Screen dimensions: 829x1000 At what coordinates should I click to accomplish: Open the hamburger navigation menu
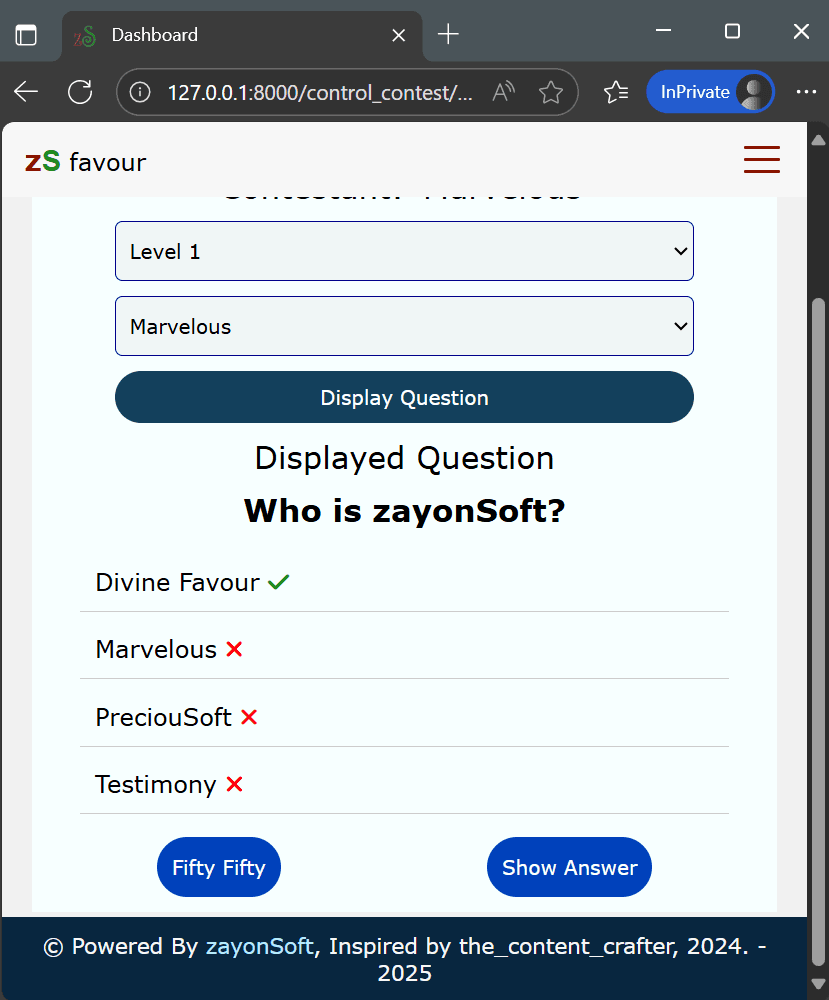click(761, 160)
